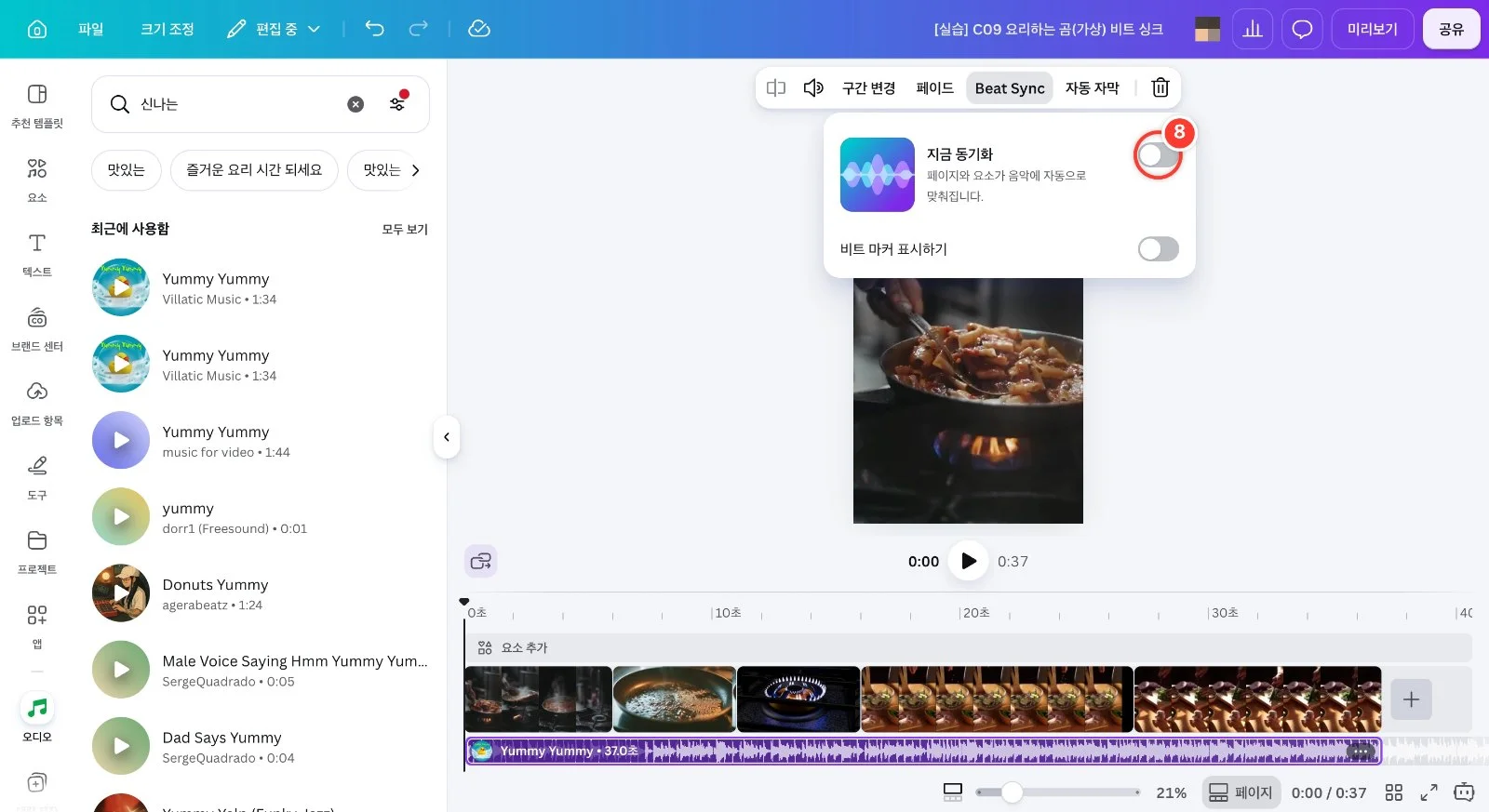Clear the audio search text
The image size is (1489, 812).
tap(355, 104)
